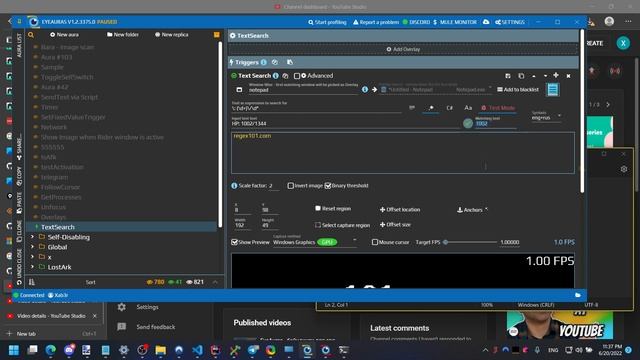This screenshot has width=640, height=360.
Task: Open MULE MONITOR
Action: click(x=455, y=22)
